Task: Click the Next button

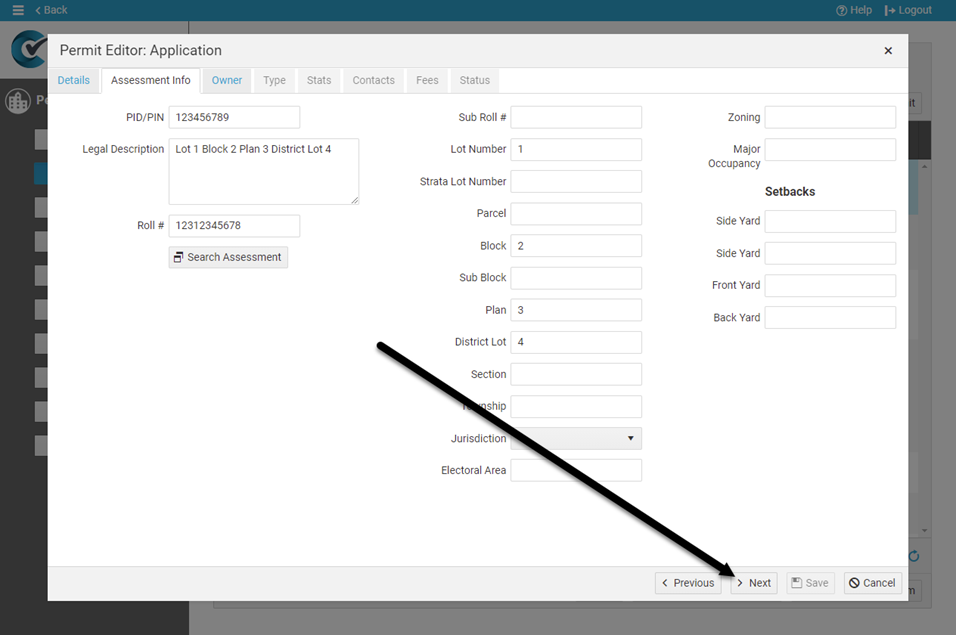Action: coord(754,583)
